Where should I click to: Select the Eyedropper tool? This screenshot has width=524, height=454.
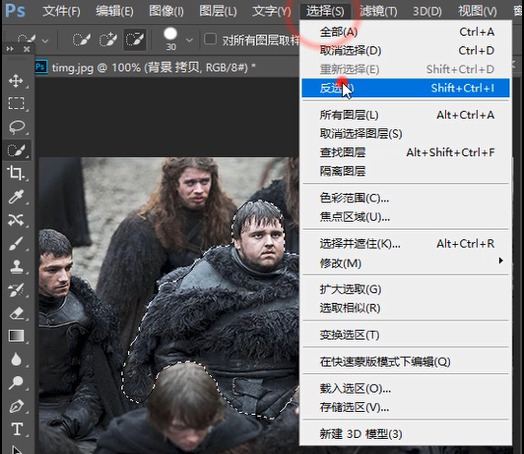pyautogui.click(x=16, y=197)
